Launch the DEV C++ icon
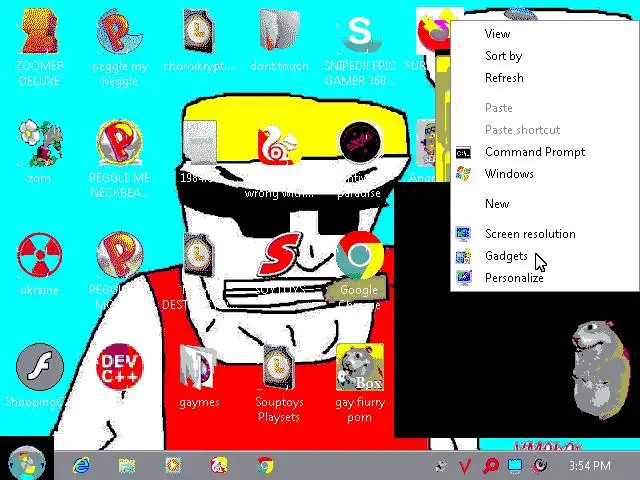 (x=120, y=367)
